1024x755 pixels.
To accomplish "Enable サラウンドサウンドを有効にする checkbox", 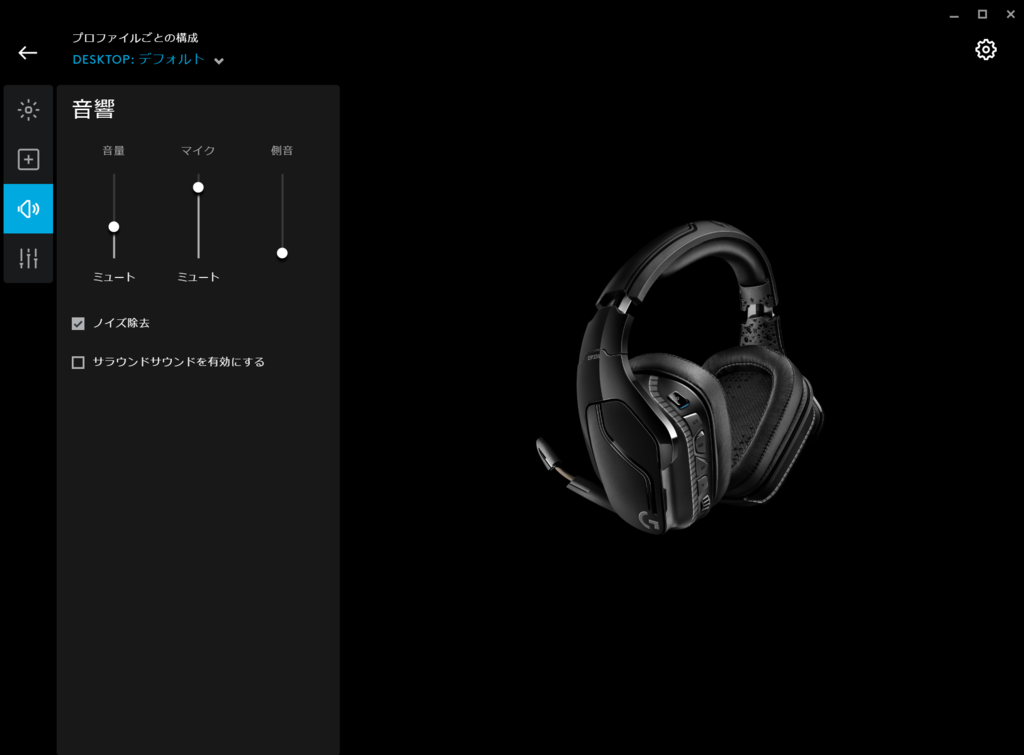I will (78, 362).
